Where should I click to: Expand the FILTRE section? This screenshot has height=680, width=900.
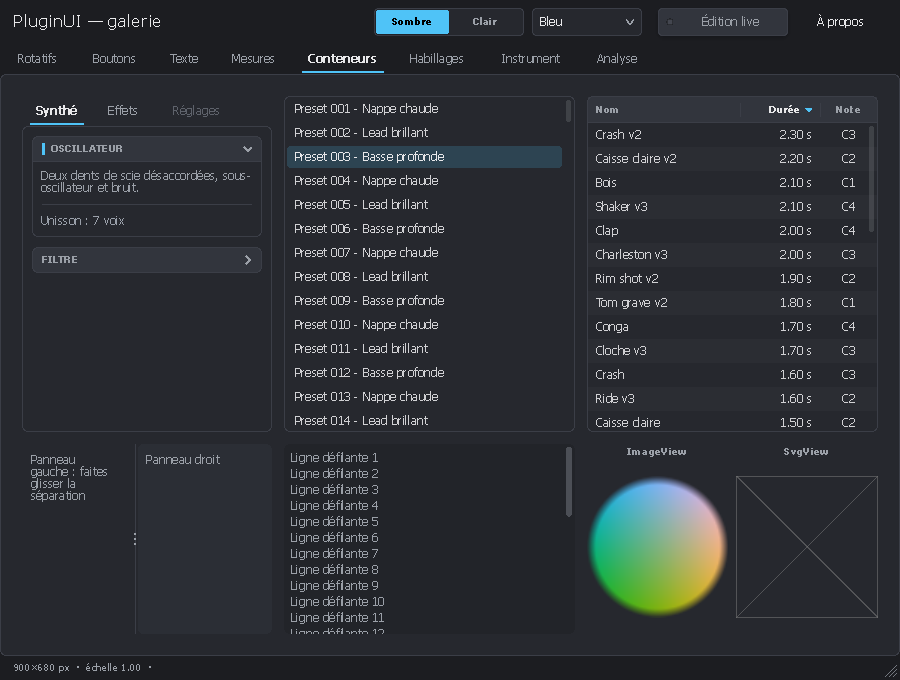pos(147,260)
